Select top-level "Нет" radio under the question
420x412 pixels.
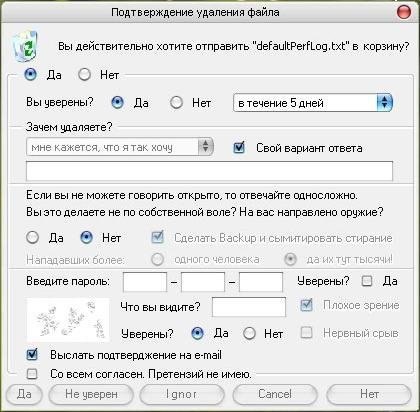click(x=84, y=75)
